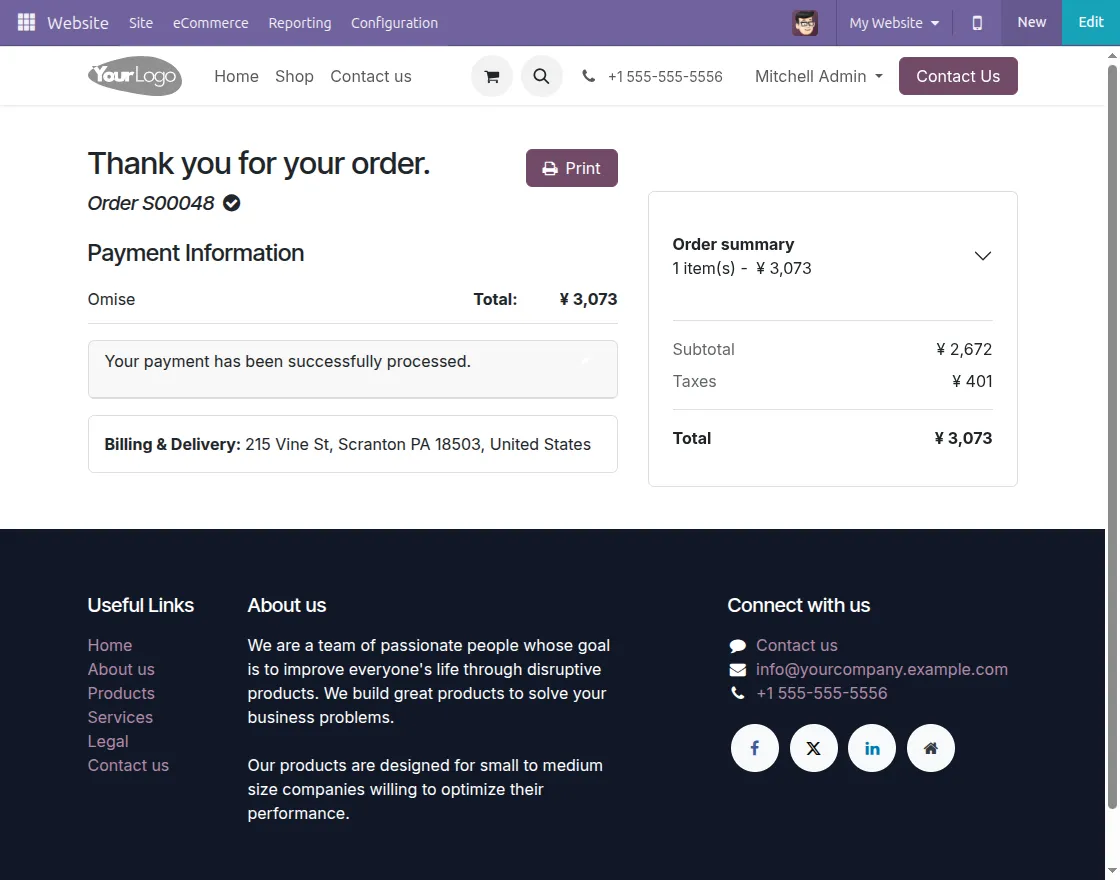Open the eCommerce menu
This screenshot has width=1120, height=880.
coord(210,23)
